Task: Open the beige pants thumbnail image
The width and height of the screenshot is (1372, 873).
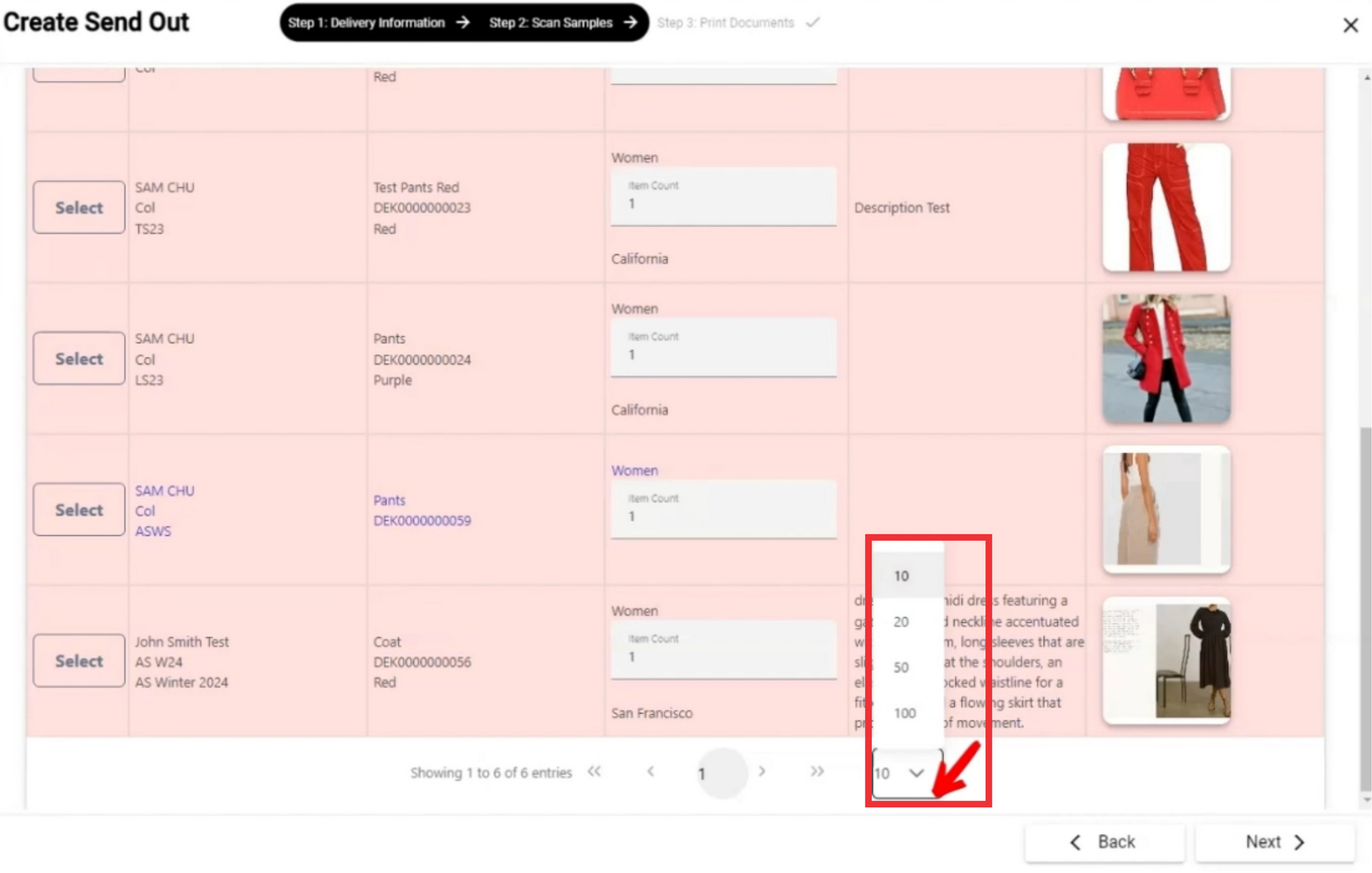Action: point(1166,509)
